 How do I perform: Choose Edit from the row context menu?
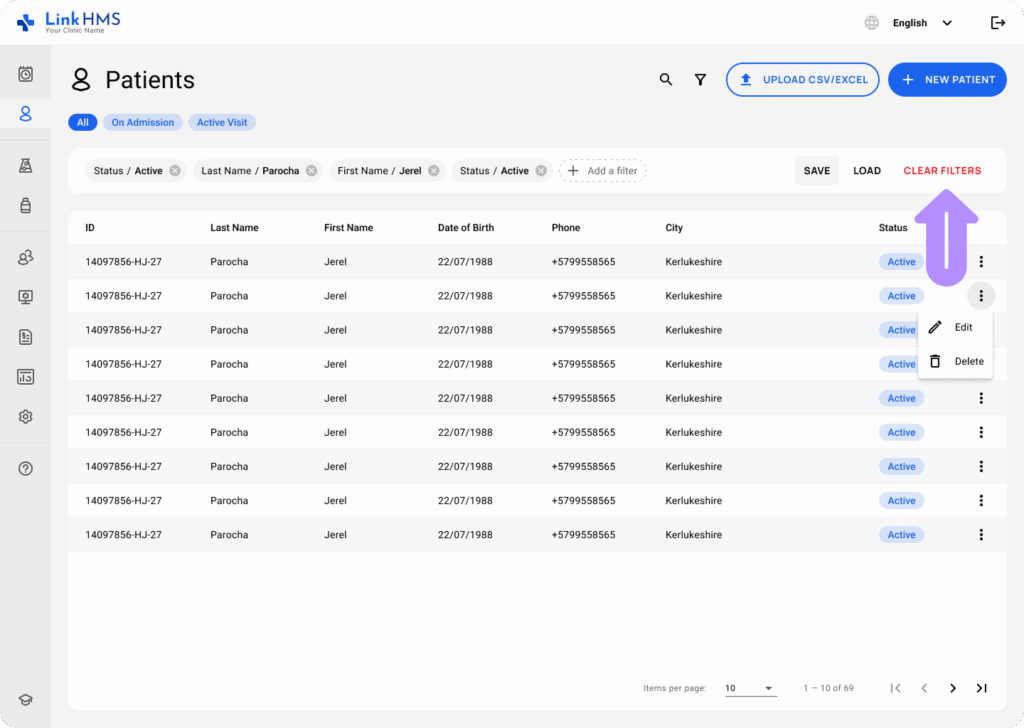point(955,327)
